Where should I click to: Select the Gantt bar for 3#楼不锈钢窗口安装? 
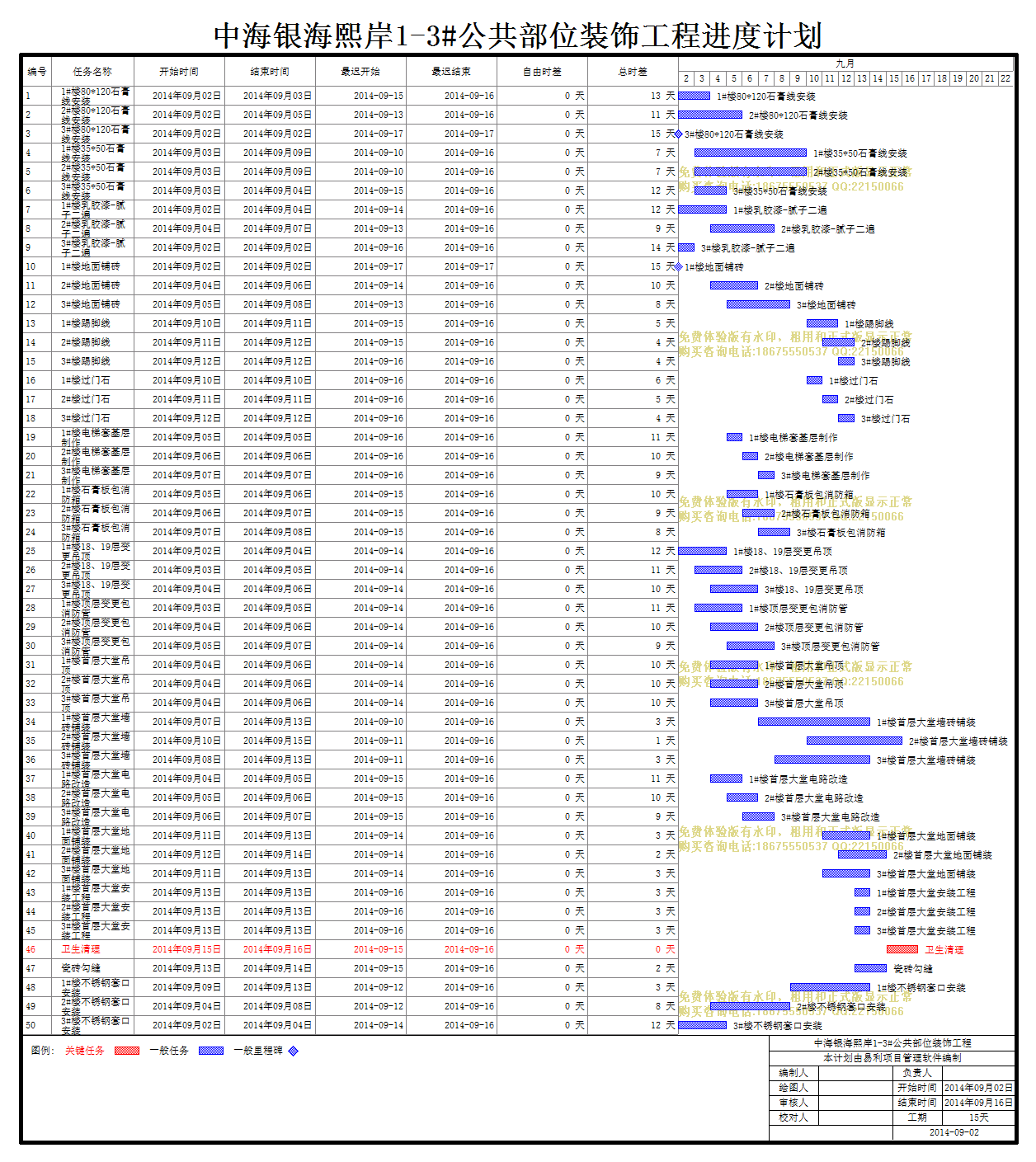tap(703, 1025)
